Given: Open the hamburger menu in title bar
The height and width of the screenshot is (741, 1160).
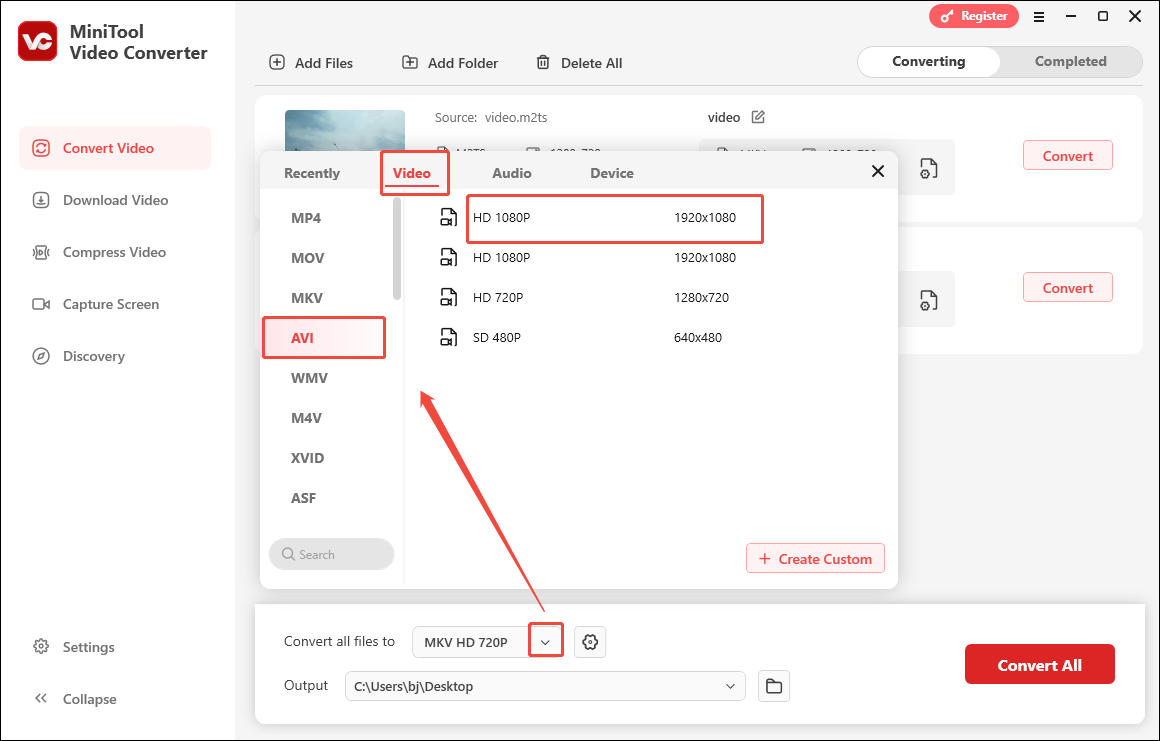Looking at the screenshot, I should coord(1039,16).
